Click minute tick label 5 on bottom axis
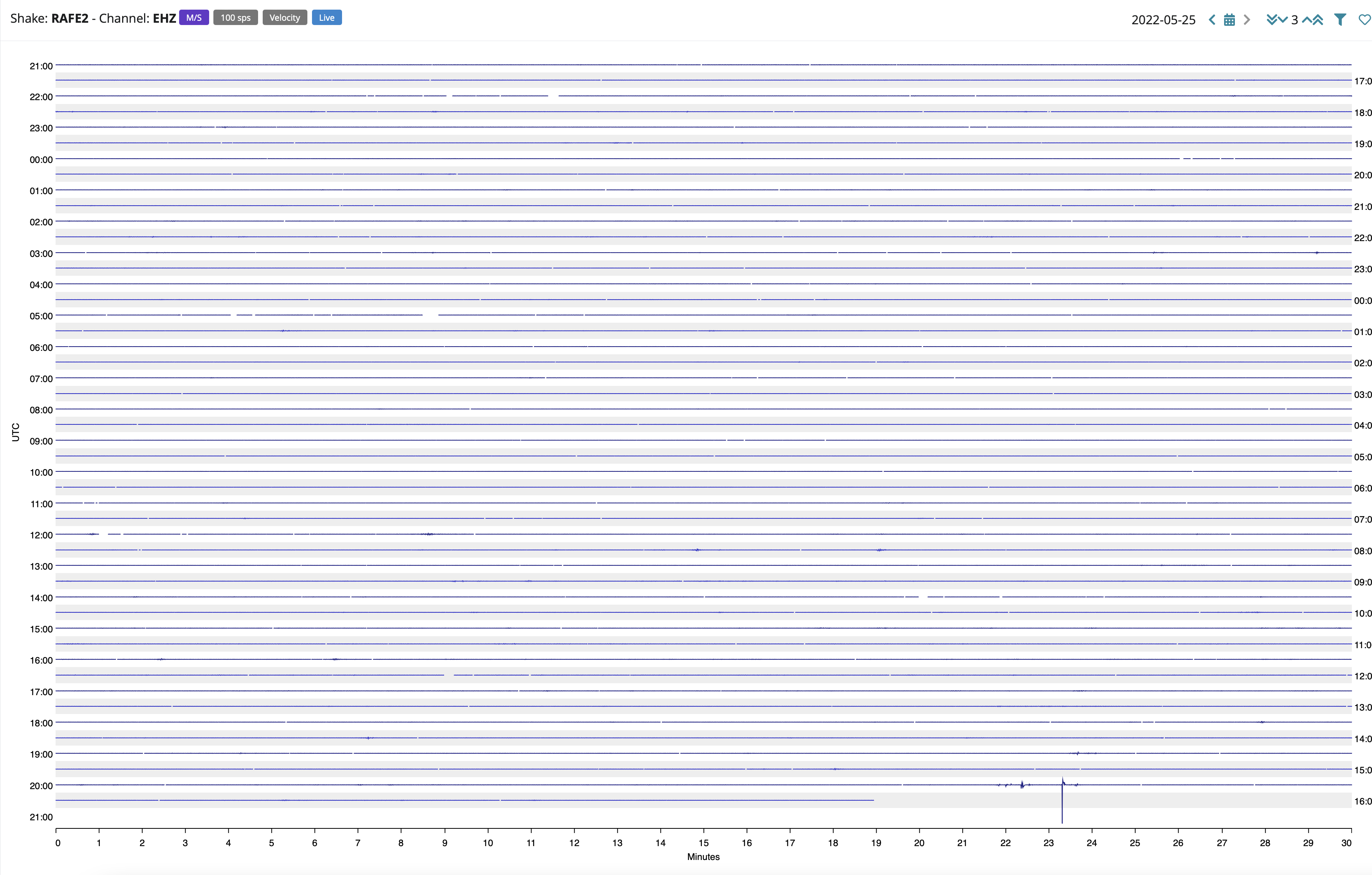 pyautogui.click(x=271, y=843)
